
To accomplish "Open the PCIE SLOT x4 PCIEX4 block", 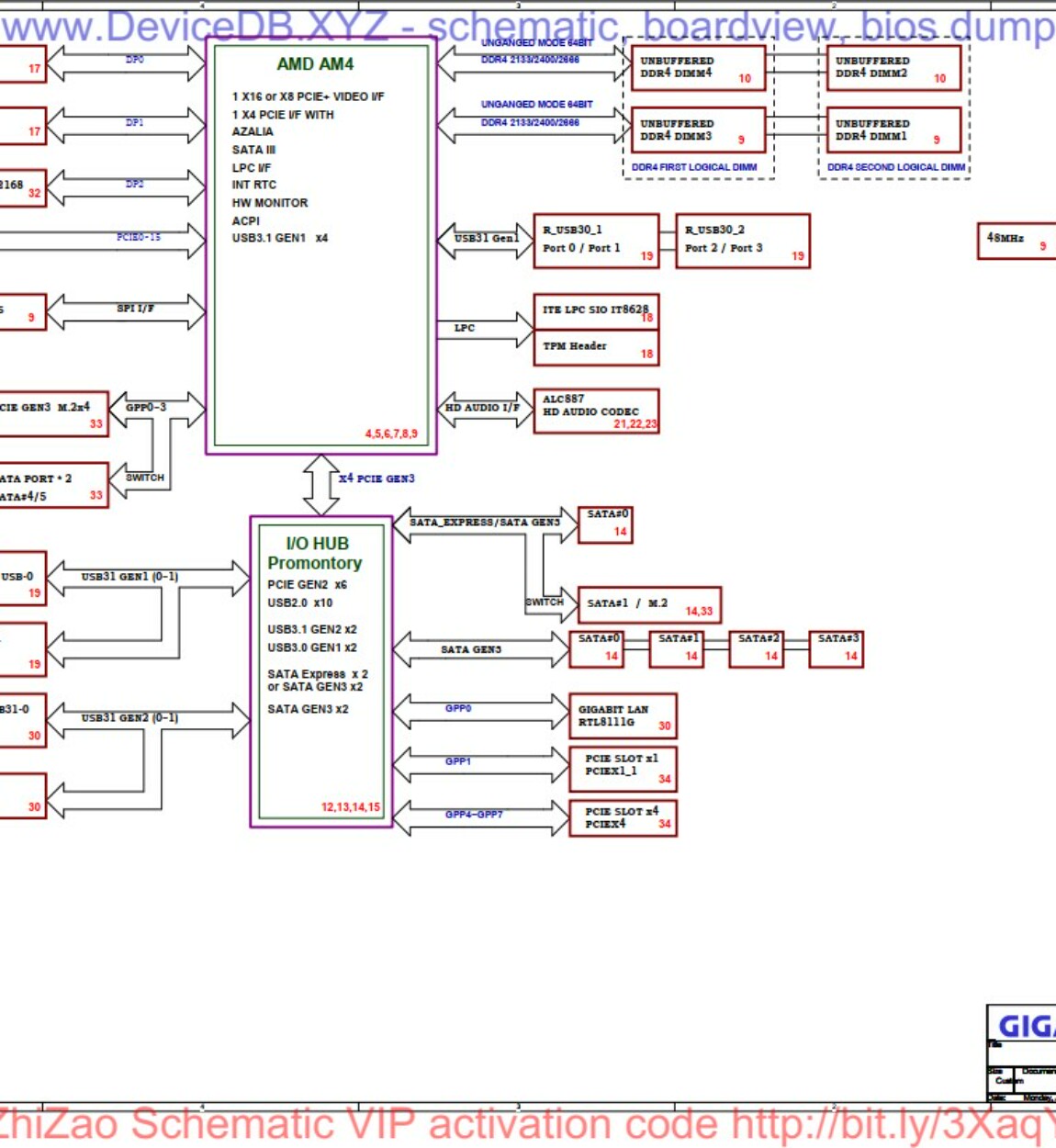I will 623,817.
